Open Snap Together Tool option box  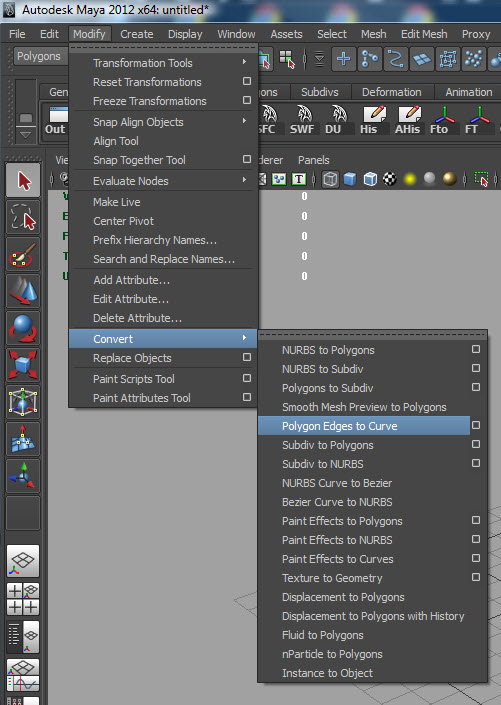[247, 160]
